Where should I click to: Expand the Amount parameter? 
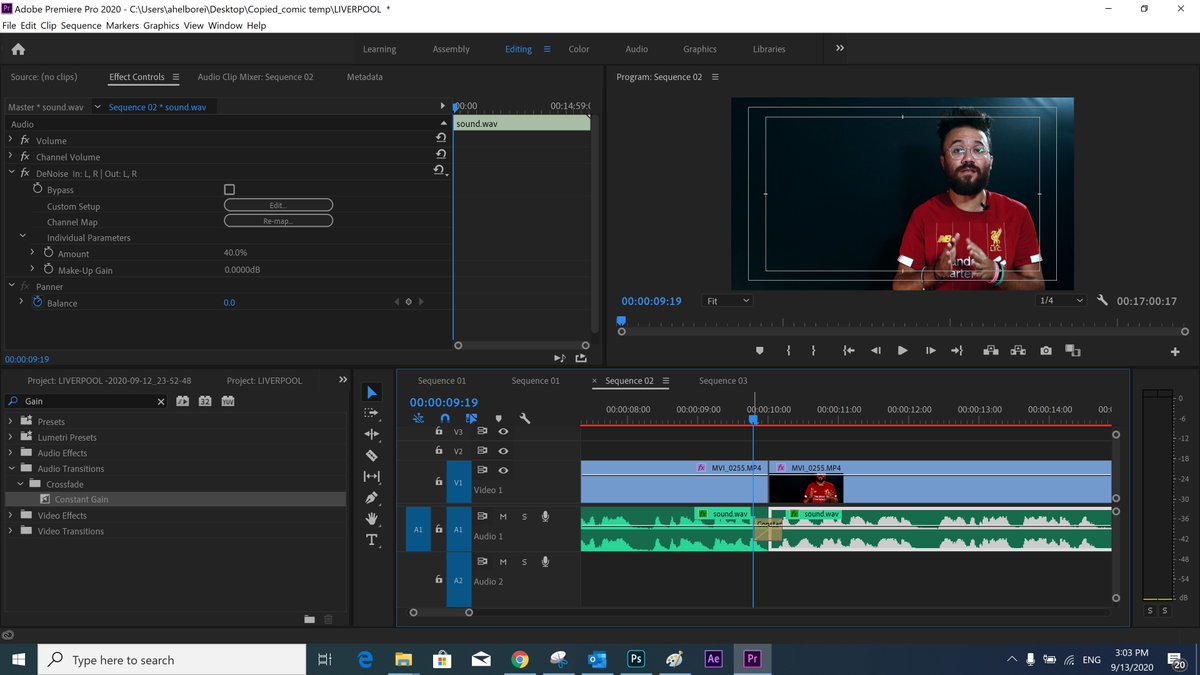(x=32, y=253)
